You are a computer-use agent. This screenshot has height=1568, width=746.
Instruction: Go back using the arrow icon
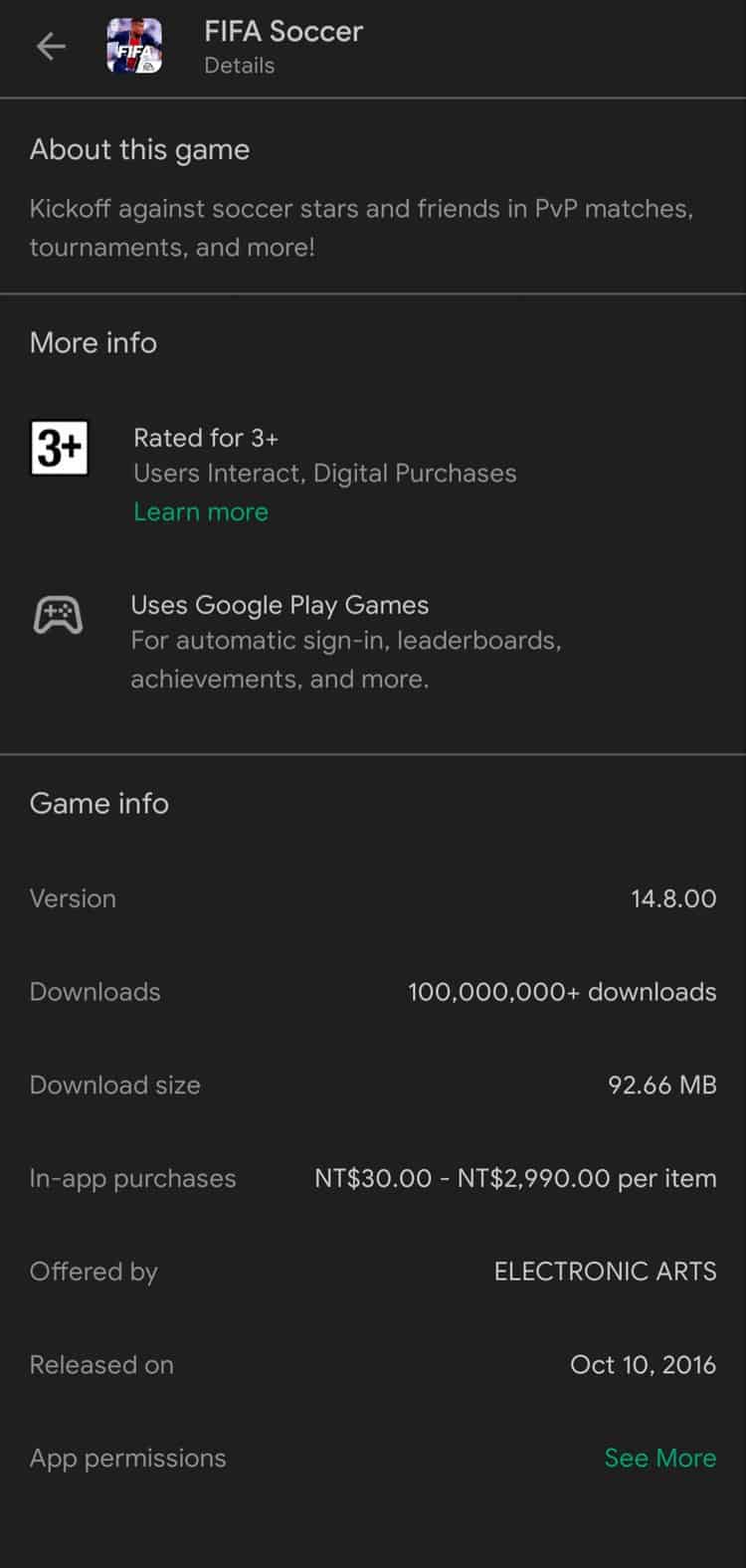pyautogui.click(x=51, y=47)
